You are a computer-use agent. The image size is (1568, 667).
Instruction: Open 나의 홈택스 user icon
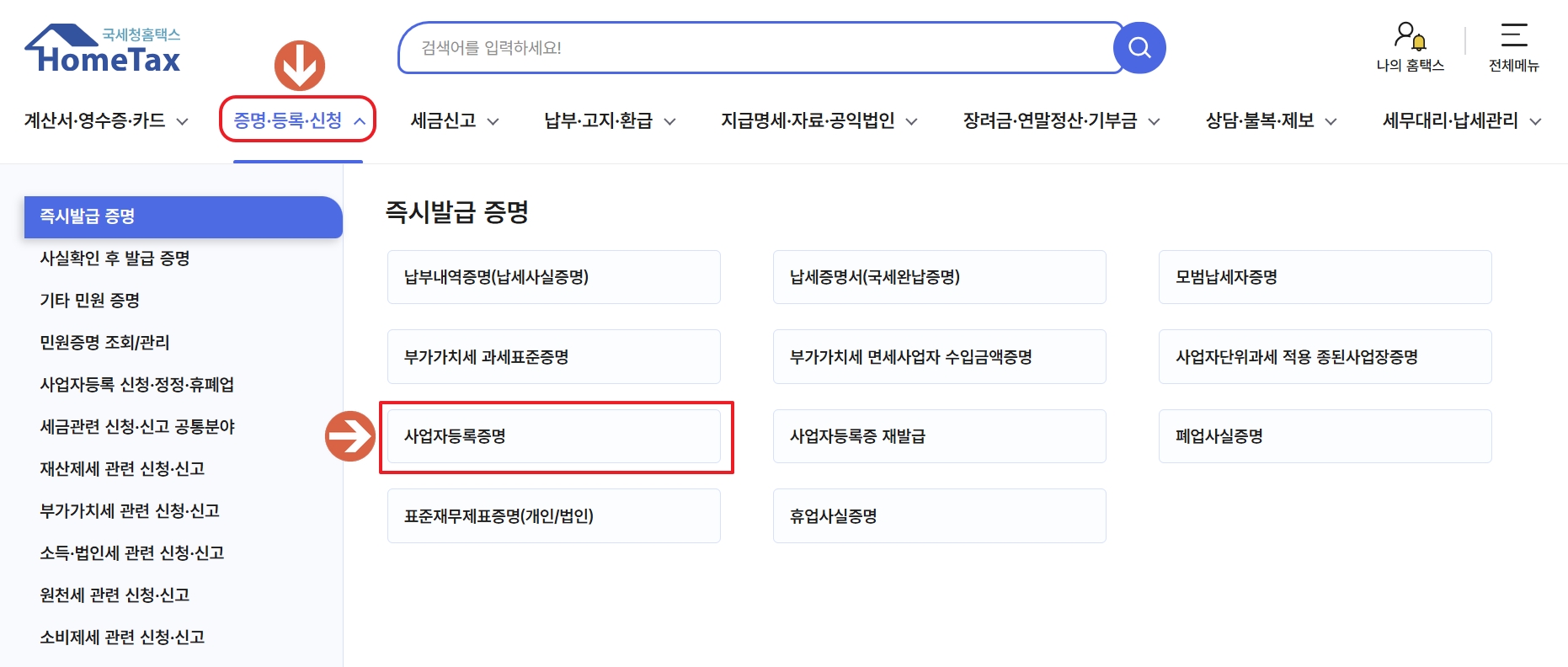click(x=1411, y=36)
